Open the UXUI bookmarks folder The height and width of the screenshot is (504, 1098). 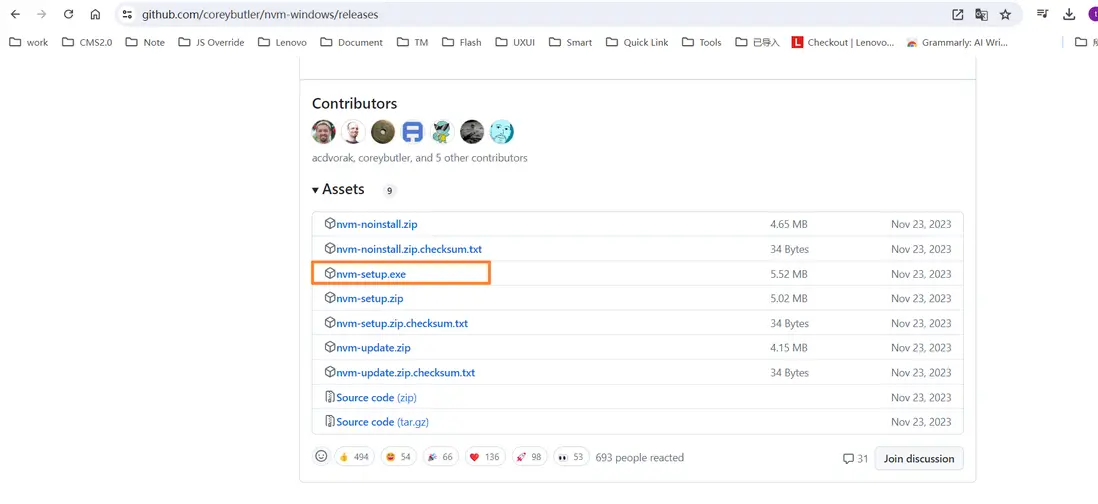click(x=515, y=42)
